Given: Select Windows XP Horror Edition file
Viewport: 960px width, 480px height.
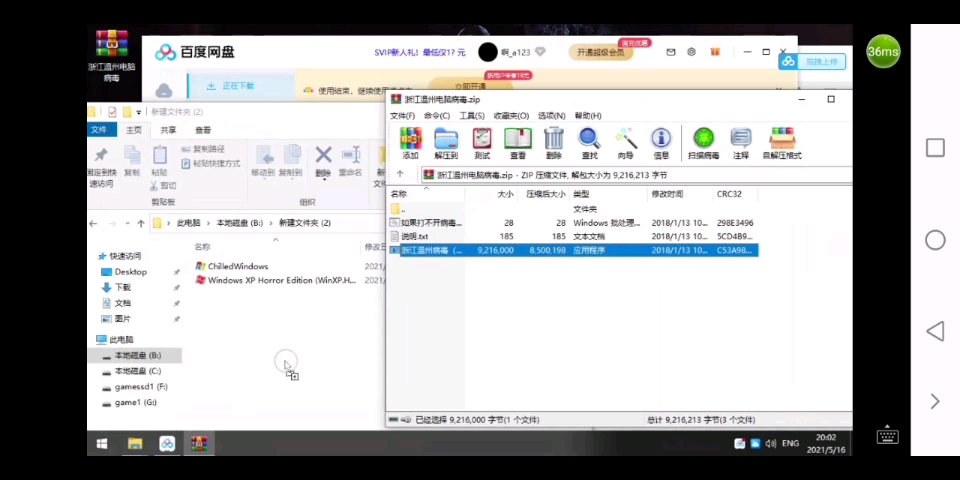Looking at the screenshot, I should coord(275,280).
